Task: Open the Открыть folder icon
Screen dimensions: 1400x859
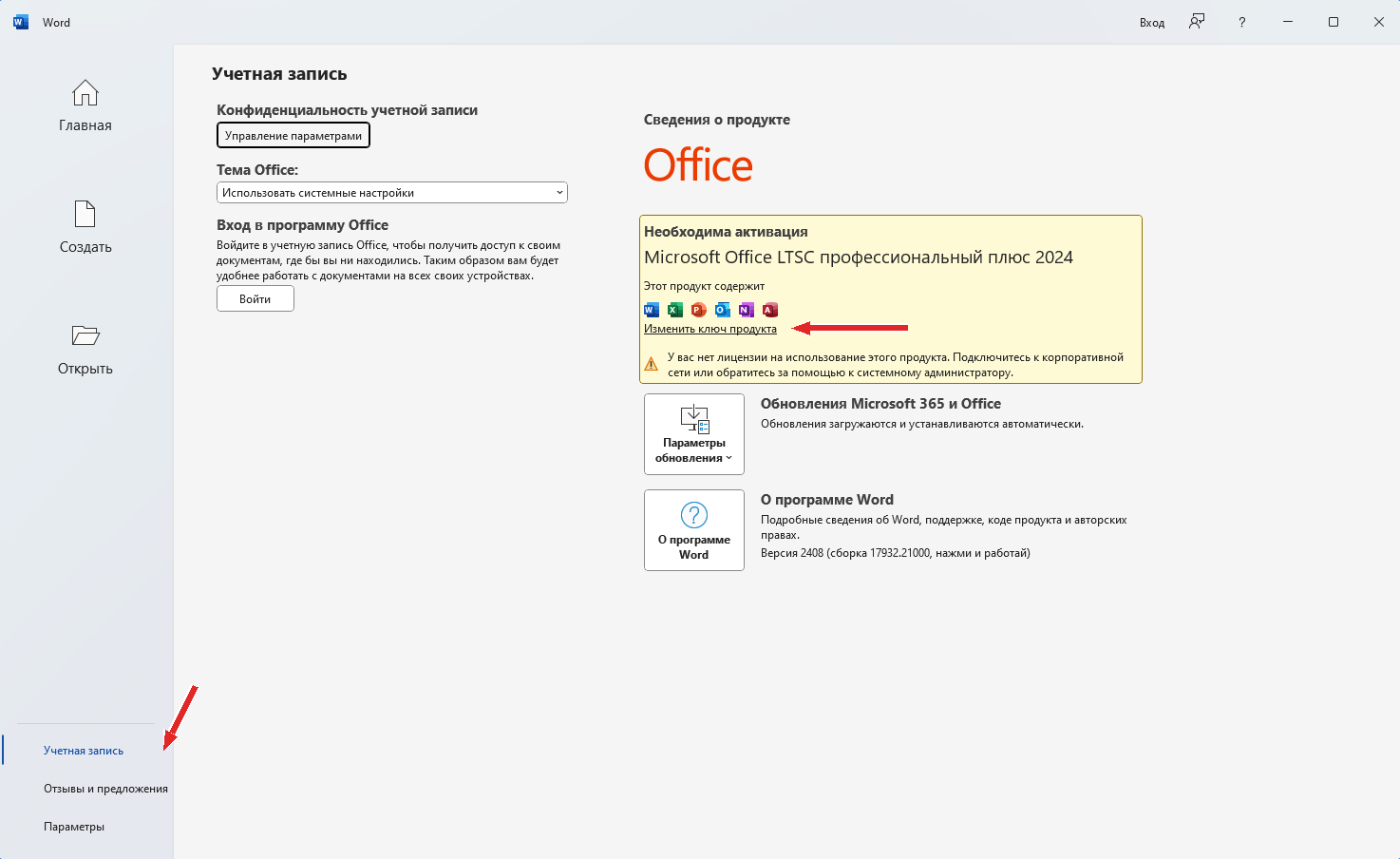Action: click(x=85, y=335)
